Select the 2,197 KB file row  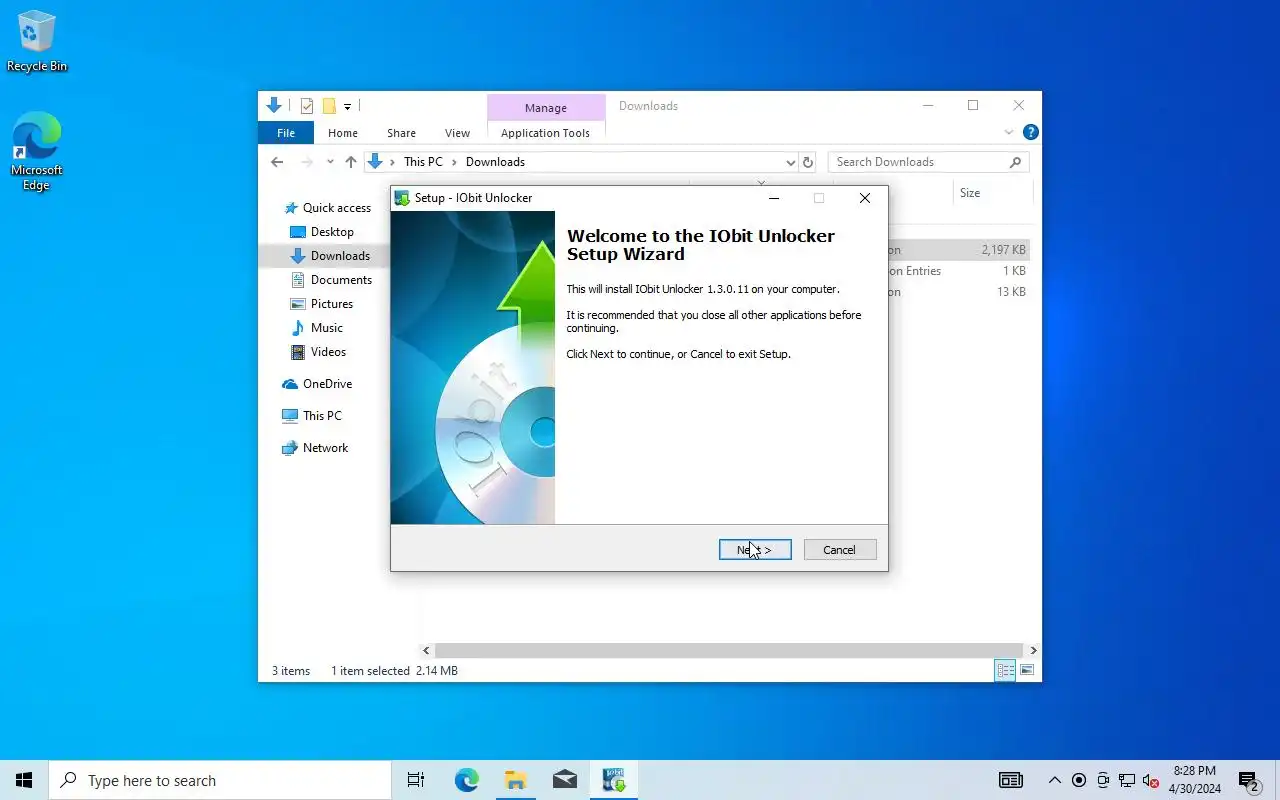pos(958,250)
